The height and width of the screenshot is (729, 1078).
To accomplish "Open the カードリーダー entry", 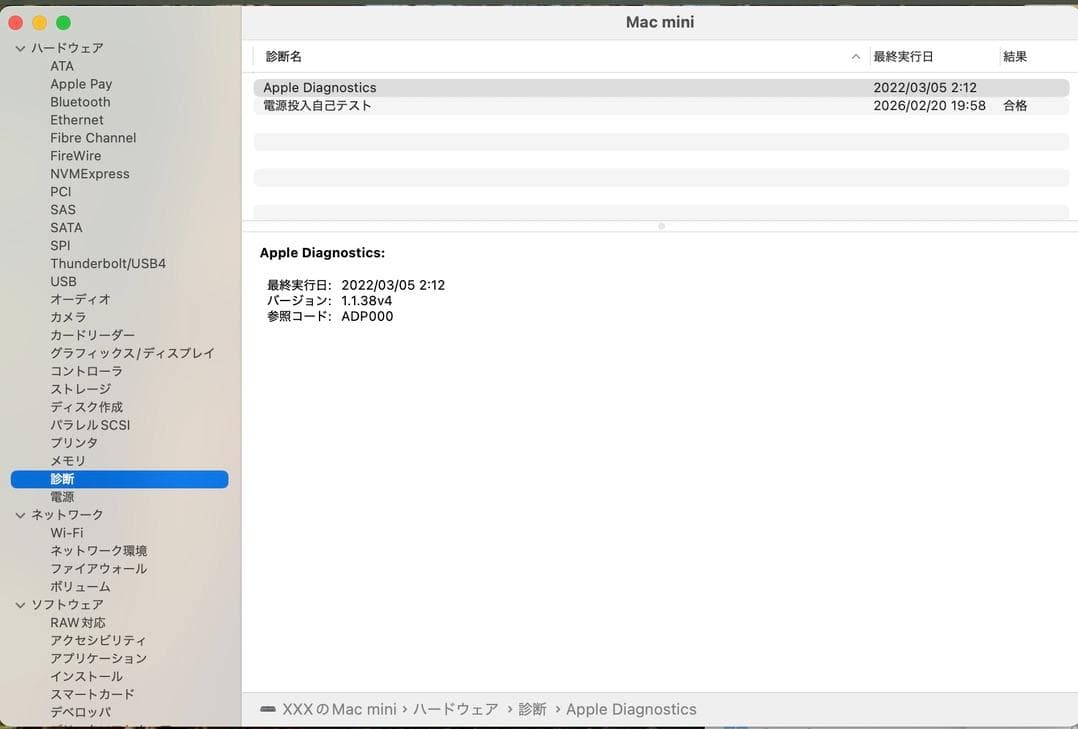I will (x=92, y=335).
